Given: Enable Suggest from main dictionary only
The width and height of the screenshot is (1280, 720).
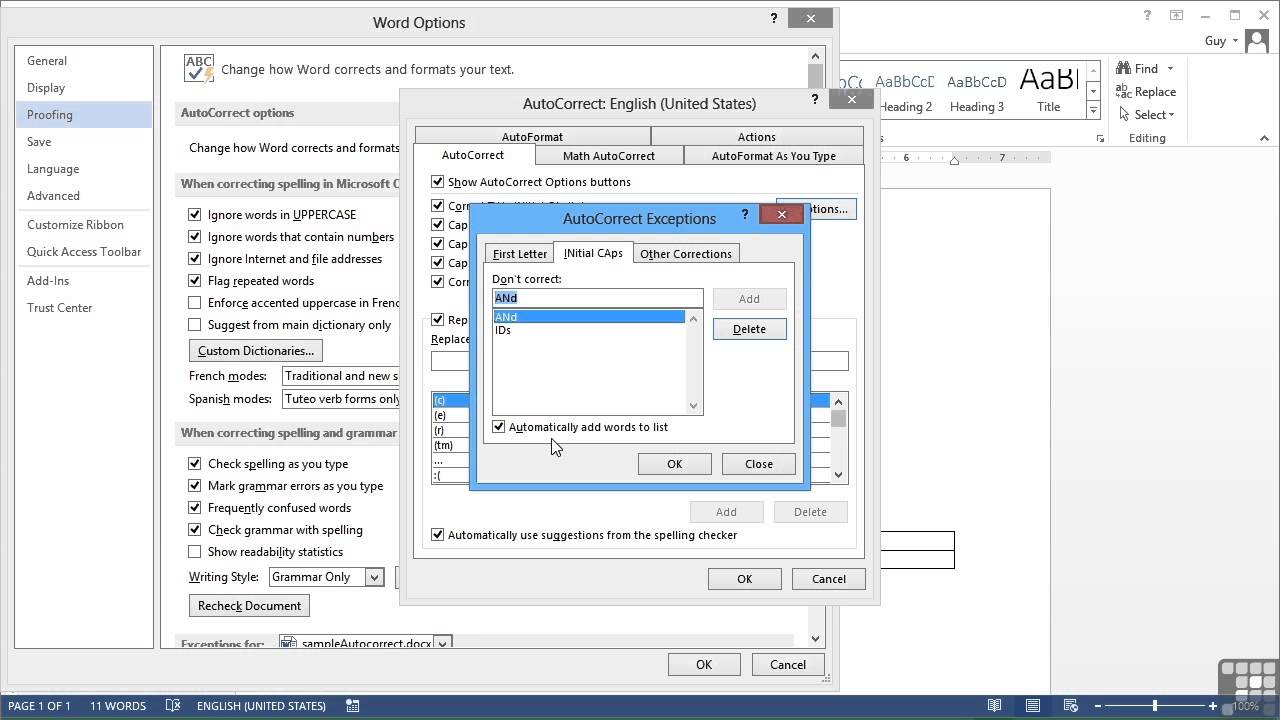Looking at the screenshot, I should (195, 324).
